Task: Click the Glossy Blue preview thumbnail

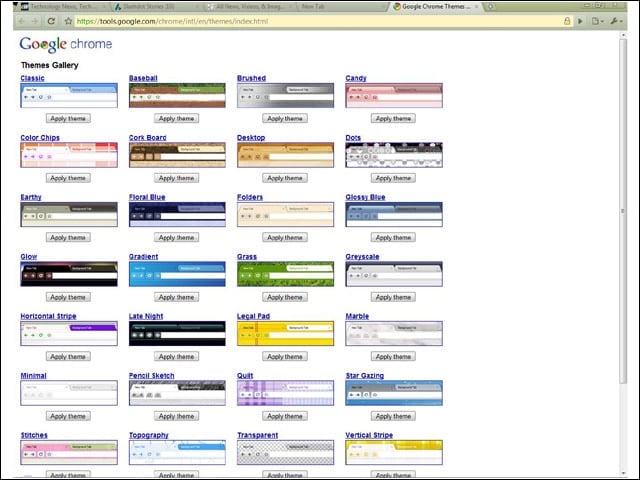Action: pyautogui.click(x=394, y=215)
